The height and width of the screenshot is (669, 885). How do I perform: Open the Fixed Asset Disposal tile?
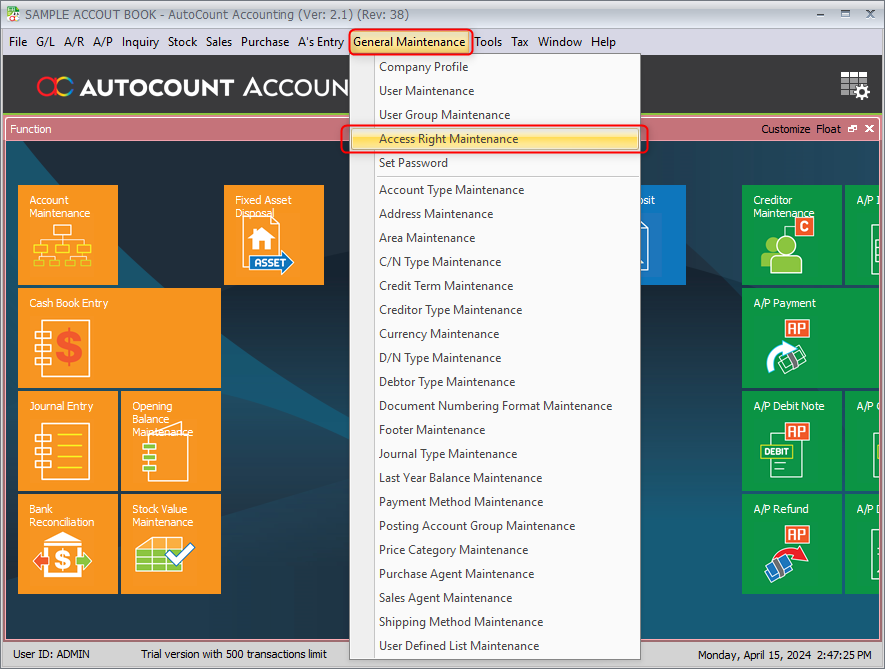point(273,235)
